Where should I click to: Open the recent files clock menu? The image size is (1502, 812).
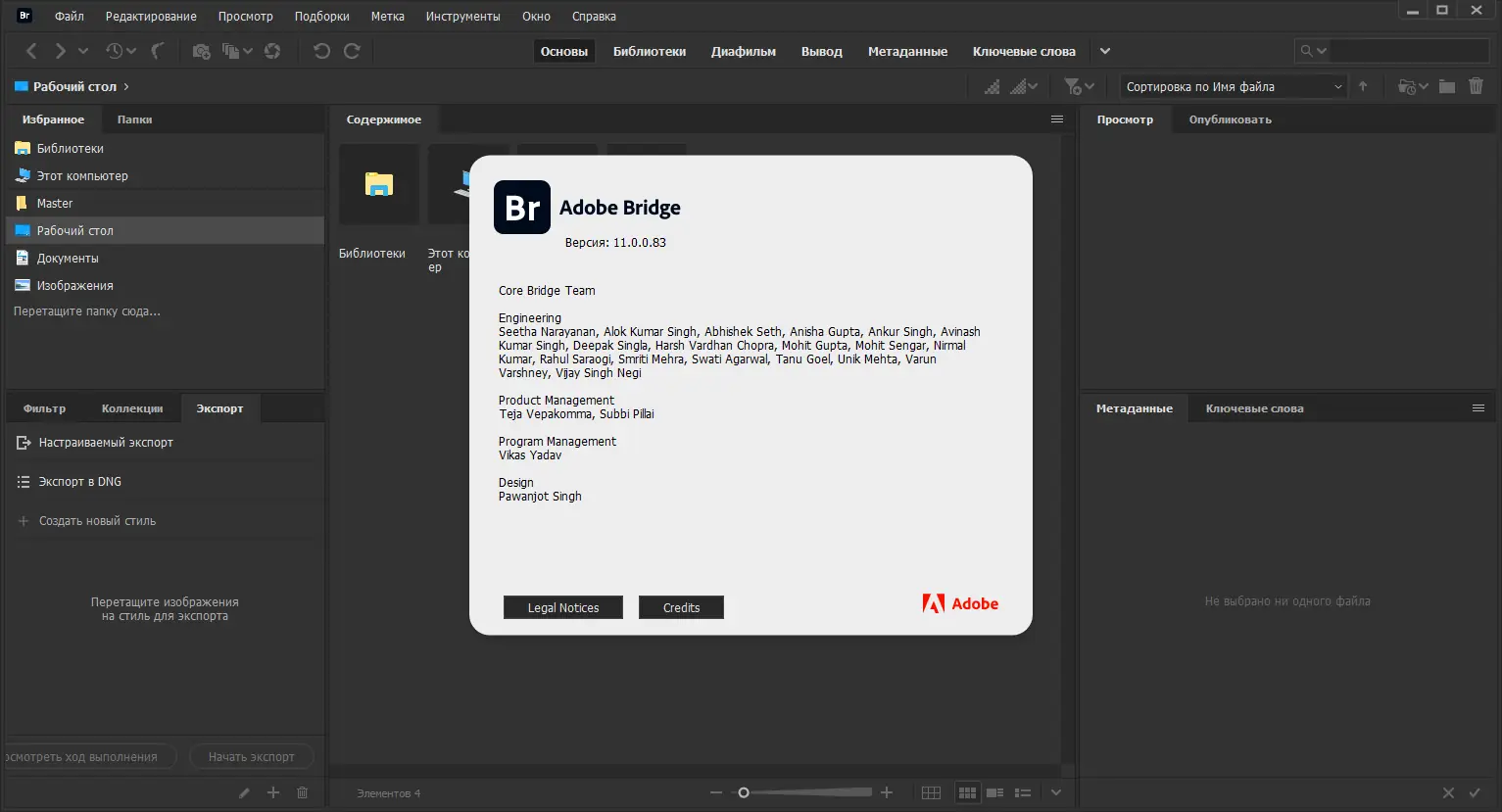121,51
